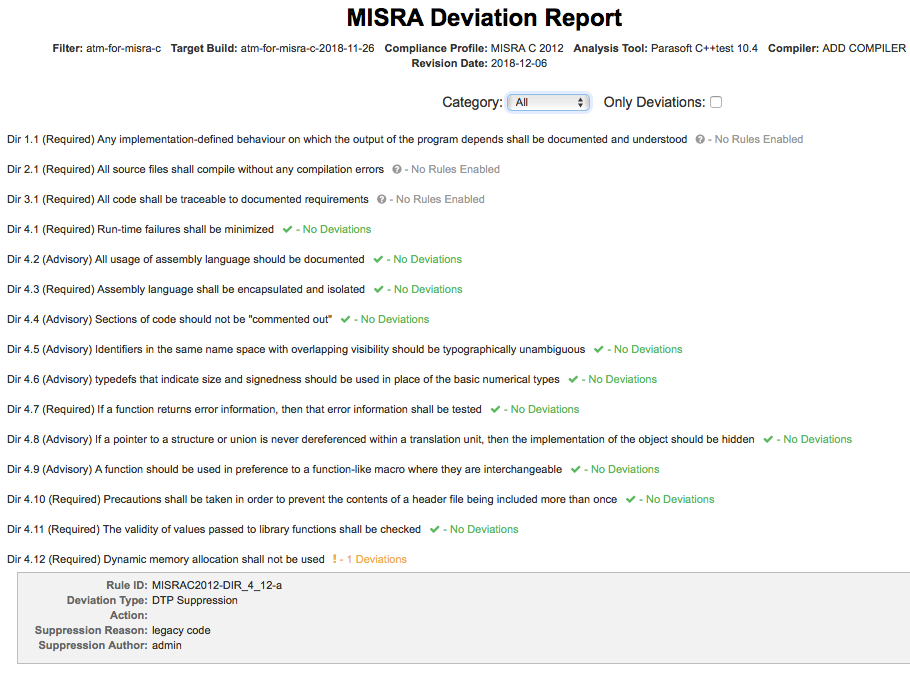Click the 'Suppression Reason:' field label
The image size is (910, 675).
[x=91, y=631]
